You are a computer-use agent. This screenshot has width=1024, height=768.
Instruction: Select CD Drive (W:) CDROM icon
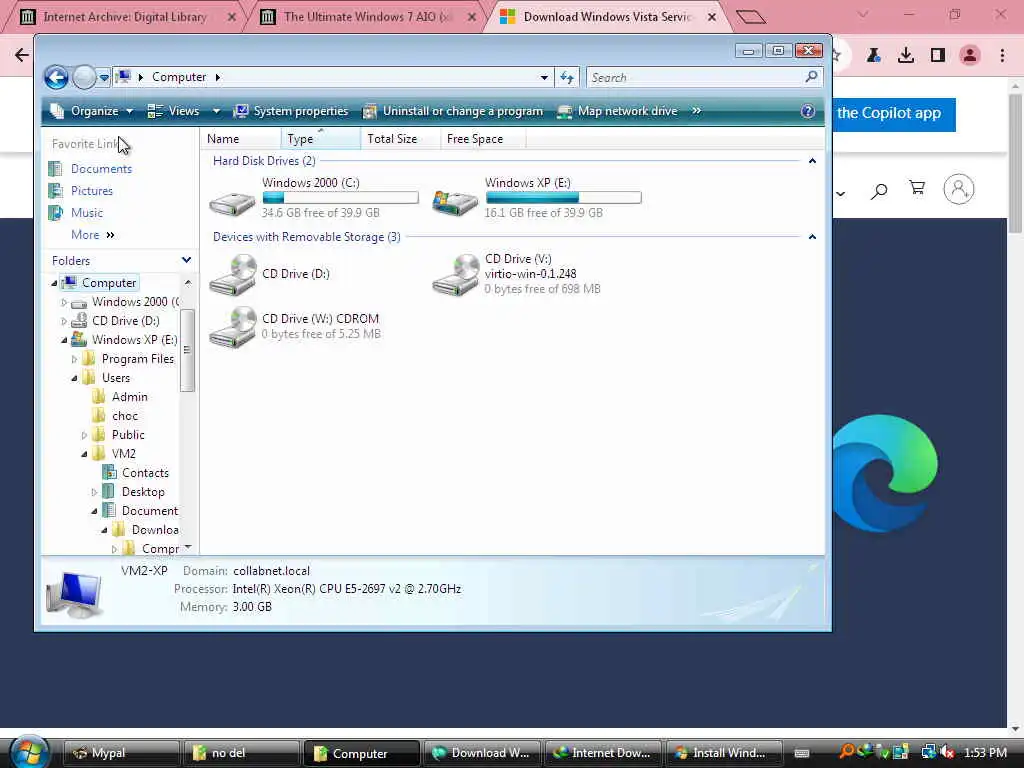click(232, 327)
